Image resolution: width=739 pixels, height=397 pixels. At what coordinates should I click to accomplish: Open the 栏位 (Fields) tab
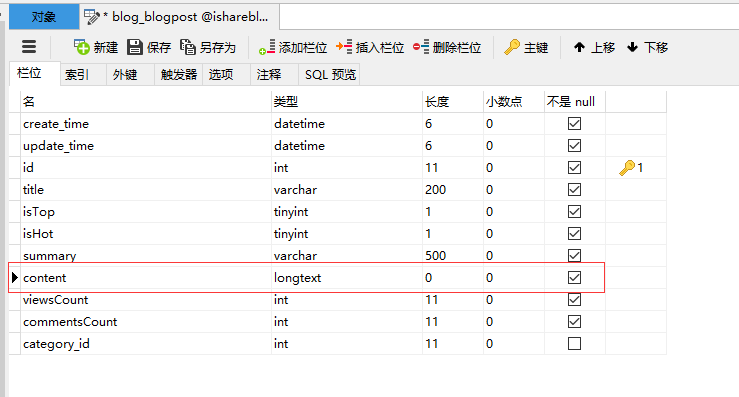point(34,74)
